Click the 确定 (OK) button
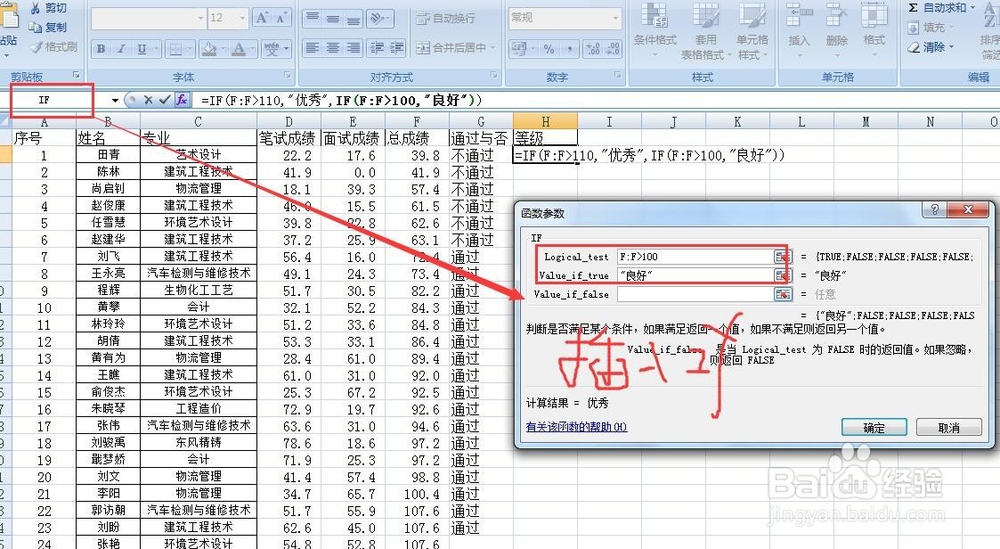This screenshot has height=549, width=1000. coord(874,428)
